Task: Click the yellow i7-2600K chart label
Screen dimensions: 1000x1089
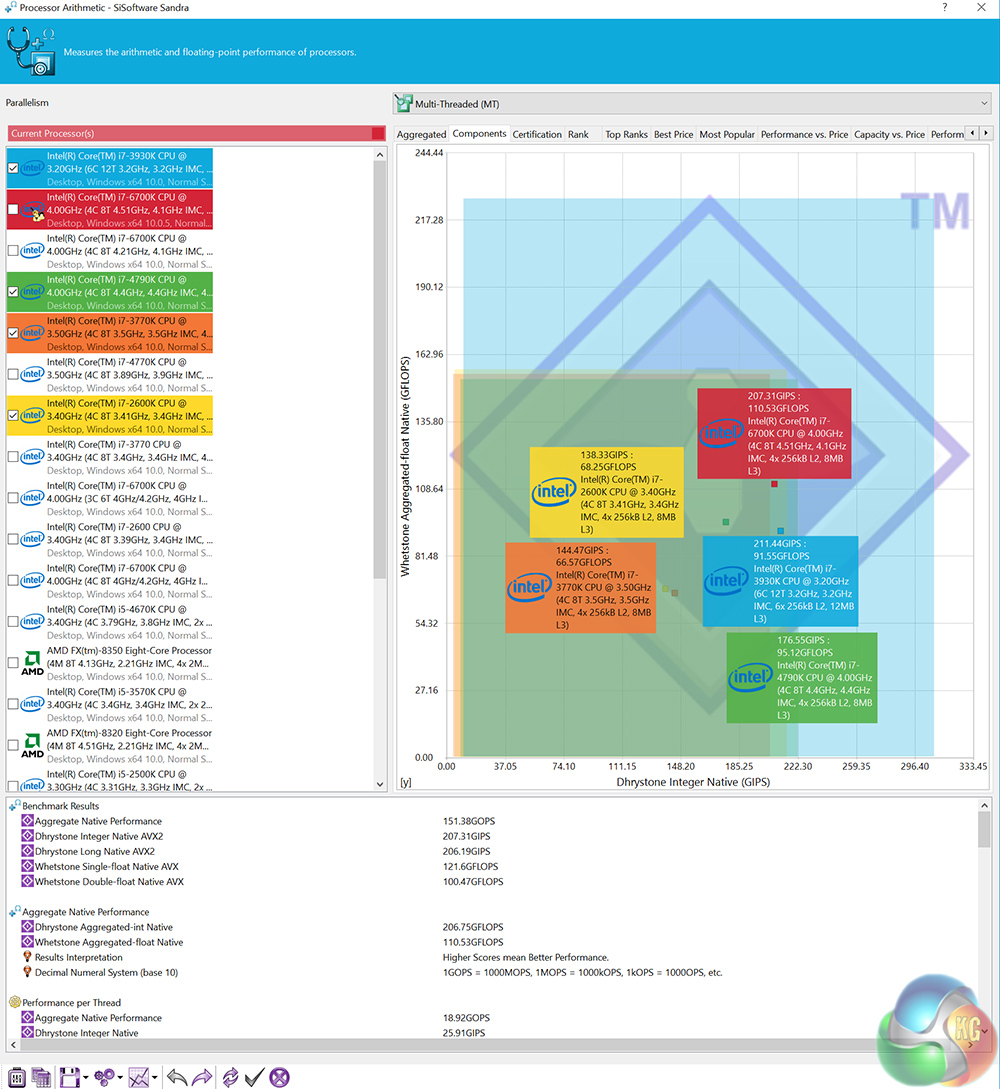Action: (606, 492)
